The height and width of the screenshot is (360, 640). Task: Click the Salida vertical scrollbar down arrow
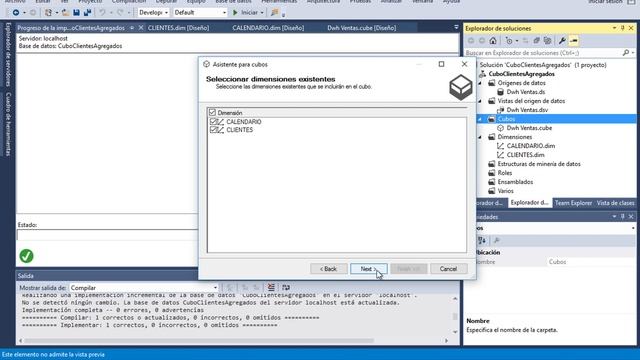(455, 332)
